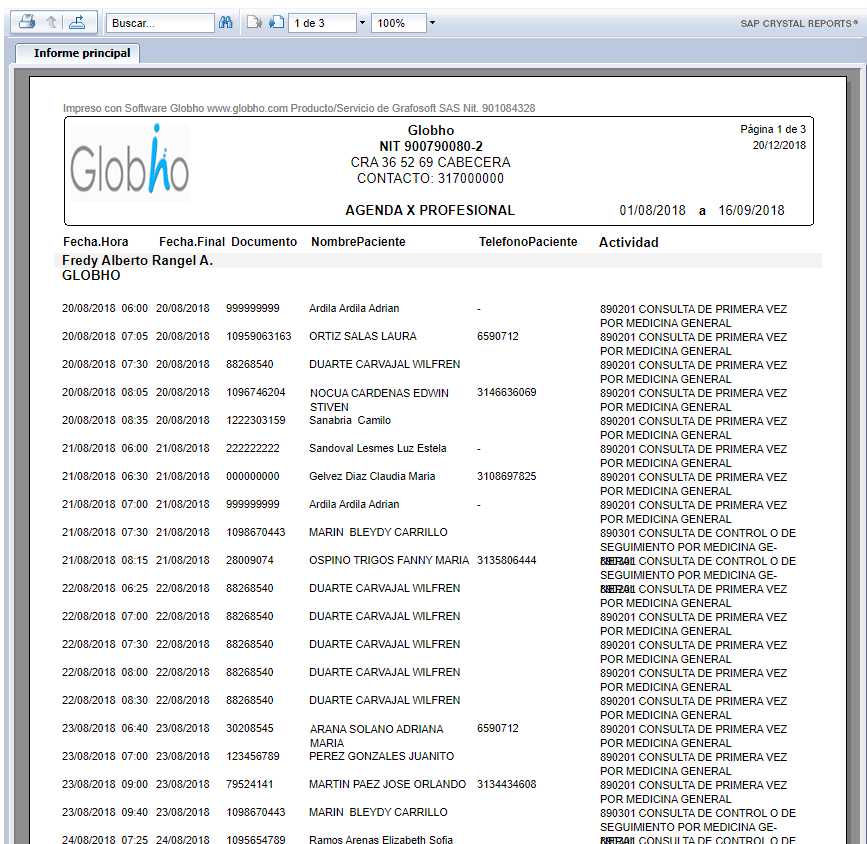Click the SAP Crystal Reports logo
This screenshot has width=867, height=844.
(799, 23)
